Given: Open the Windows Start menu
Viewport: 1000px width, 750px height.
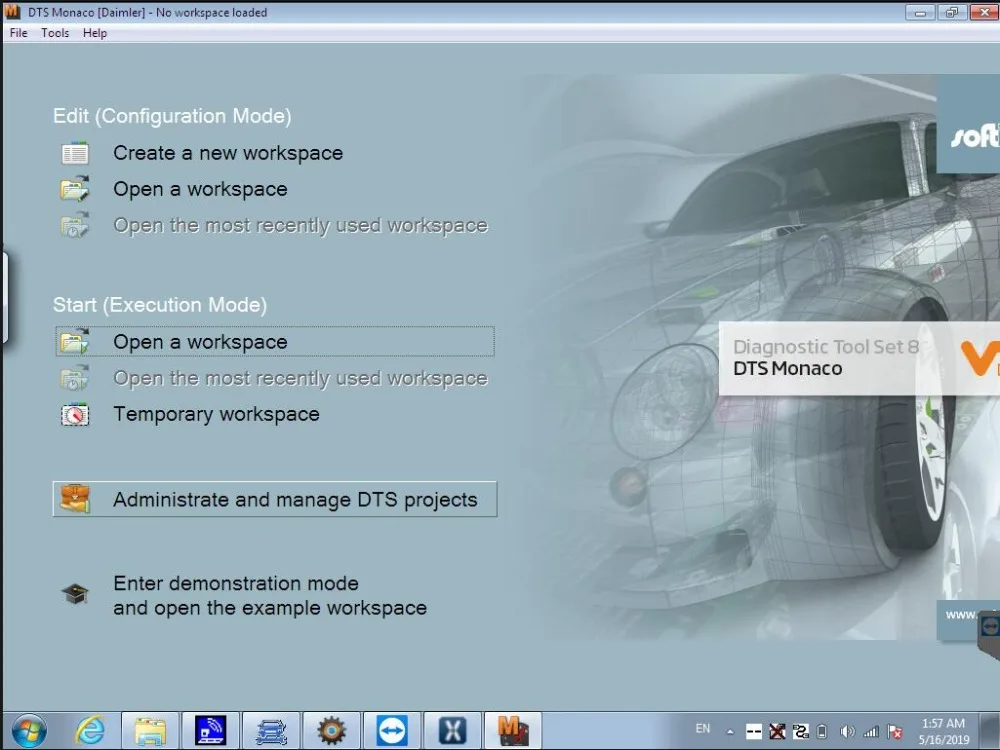Looking at the screenshot, I should click(29, 731).
